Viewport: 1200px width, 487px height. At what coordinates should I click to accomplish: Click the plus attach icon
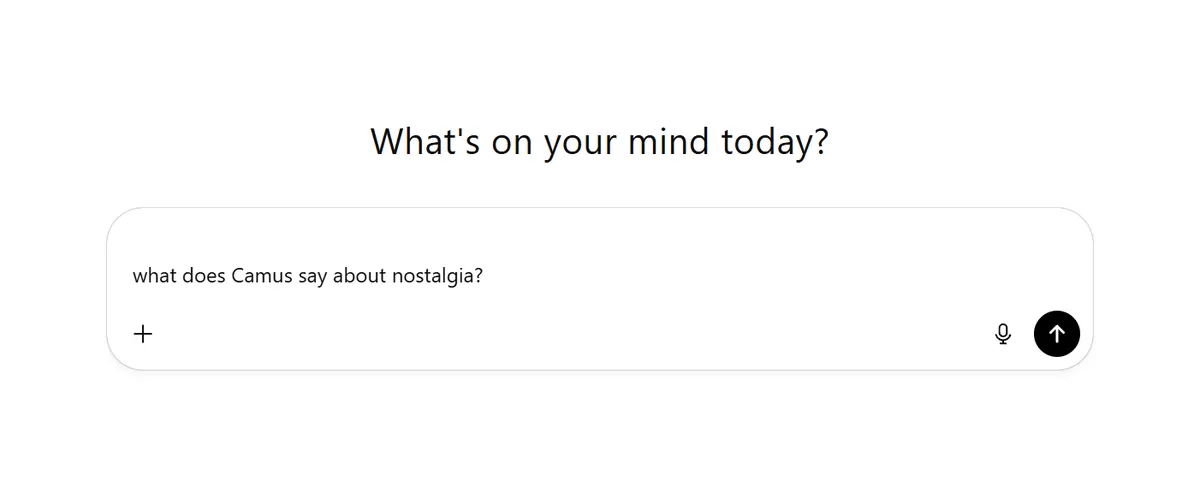[143, 334]
